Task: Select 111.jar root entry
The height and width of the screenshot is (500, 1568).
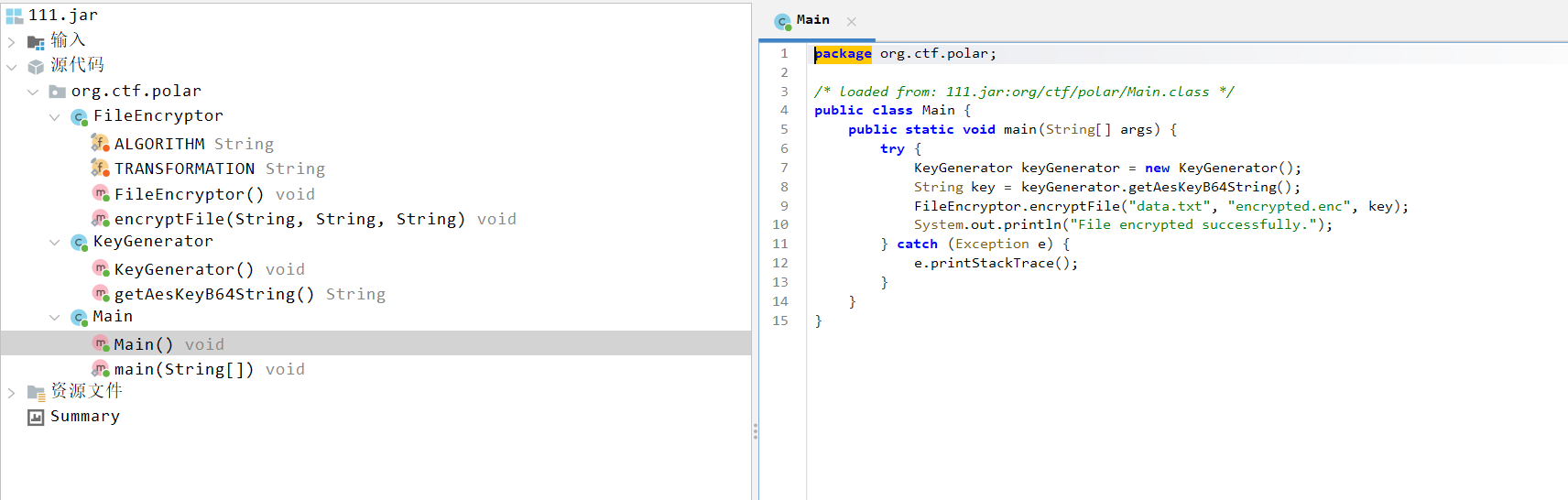Action: (x=63, y=15)
